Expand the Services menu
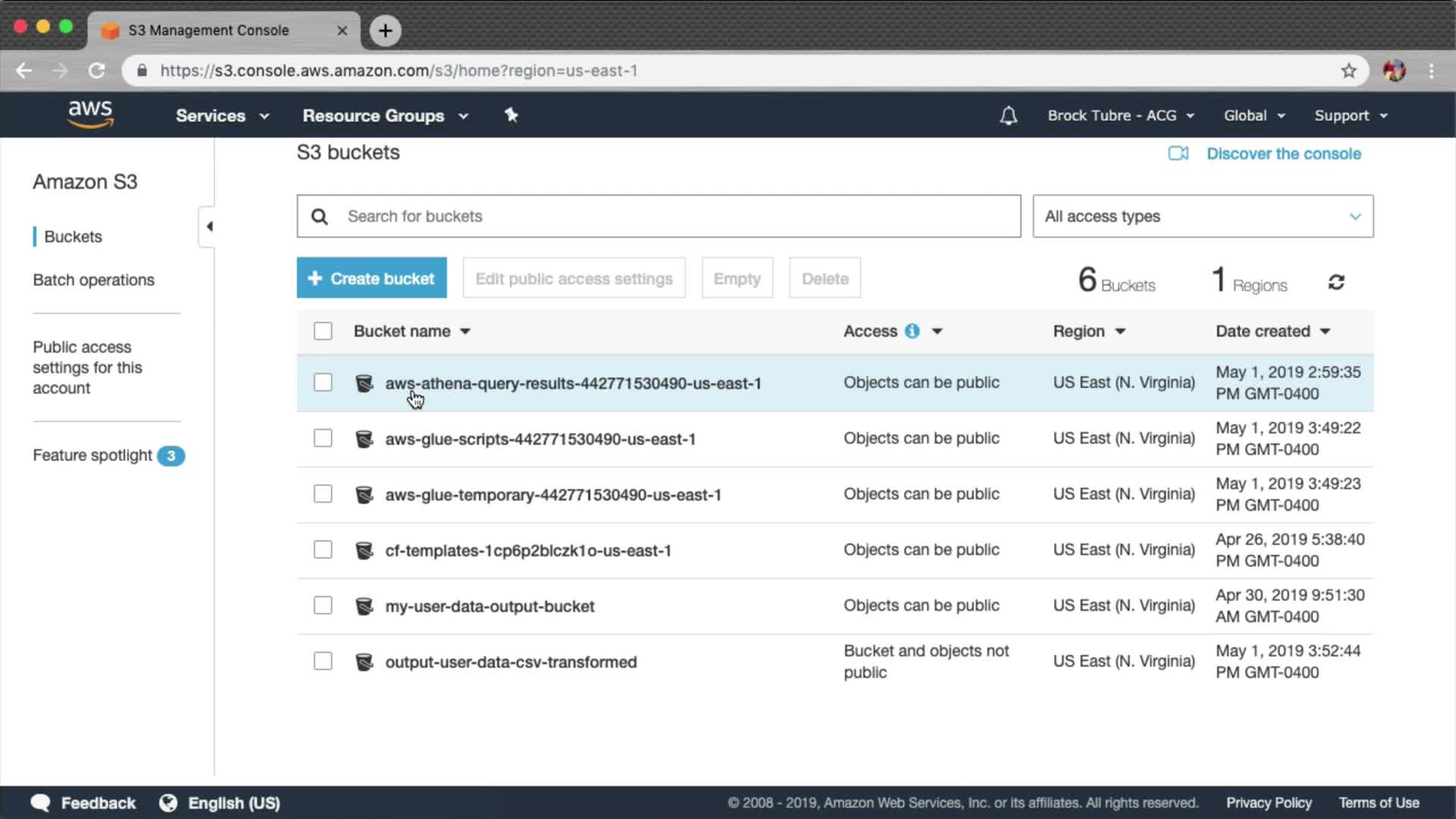This screenshot has width=1456, height=819. pyautogui.click(x=221, y=115)
